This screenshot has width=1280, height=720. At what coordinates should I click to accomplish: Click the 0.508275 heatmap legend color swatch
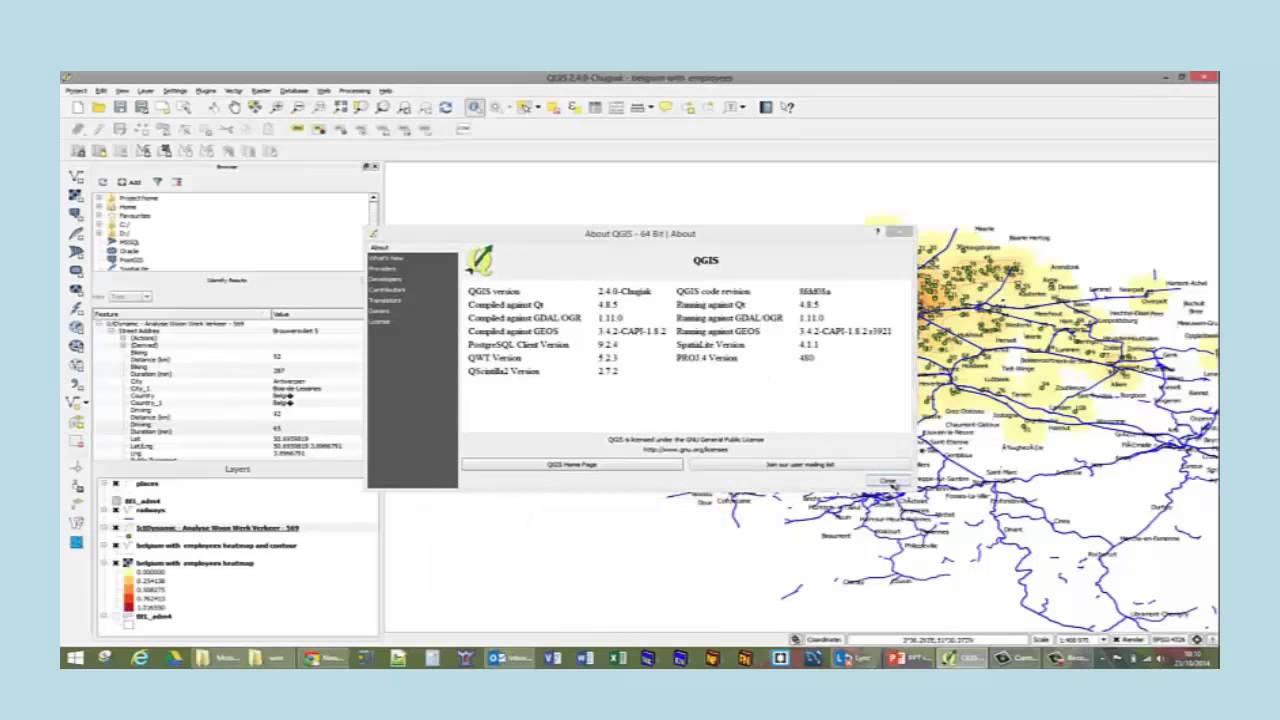(x=128, y=590)
